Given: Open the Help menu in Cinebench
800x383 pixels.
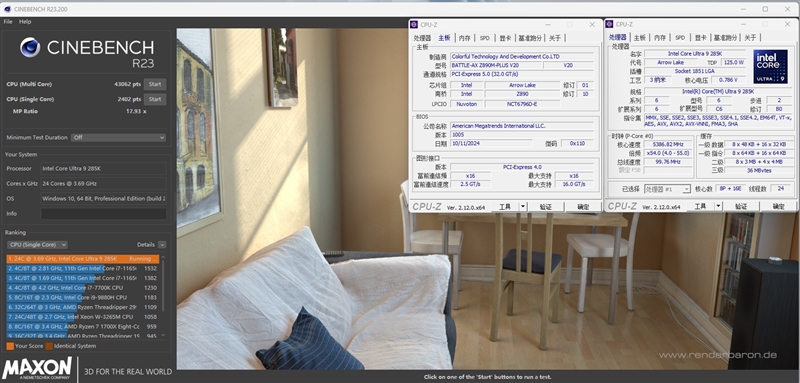Looking at the screenshot, I should 25,22.
